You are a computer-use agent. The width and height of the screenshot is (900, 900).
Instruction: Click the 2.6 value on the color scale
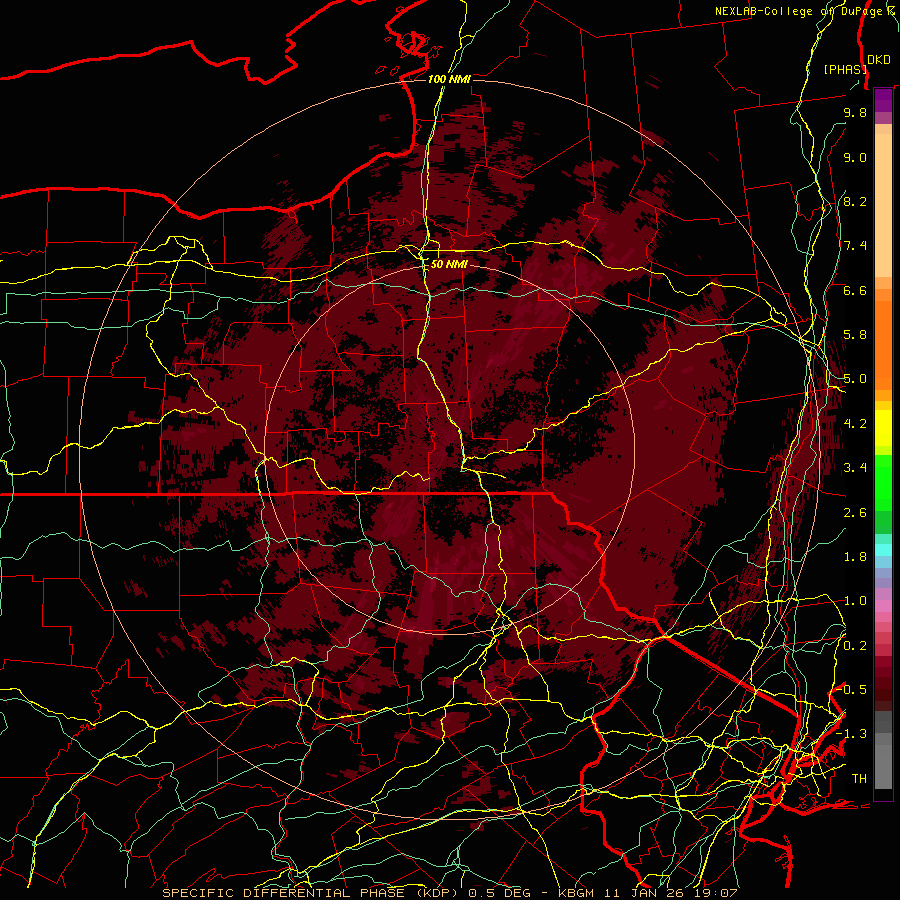point(855,513)
